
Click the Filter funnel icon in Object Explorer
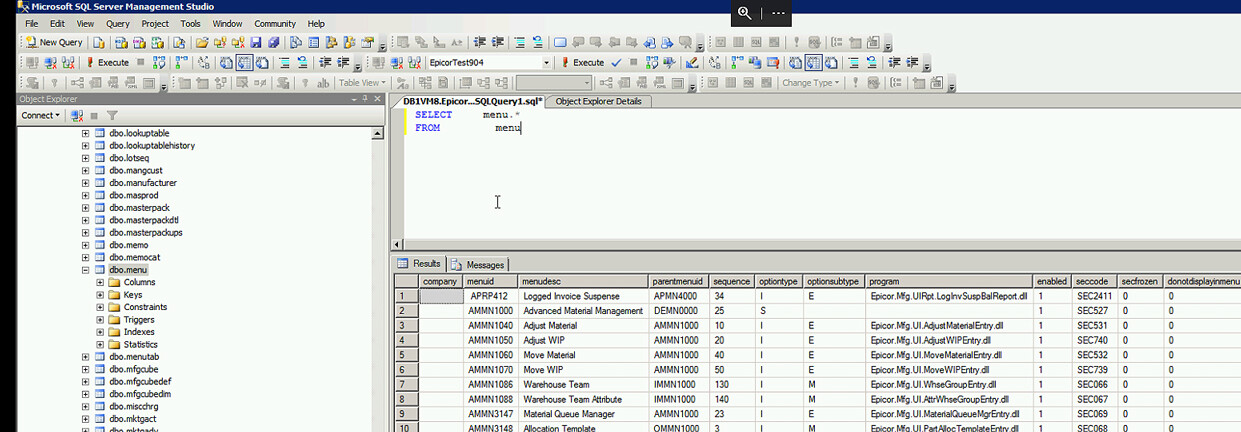coord(112,116)
